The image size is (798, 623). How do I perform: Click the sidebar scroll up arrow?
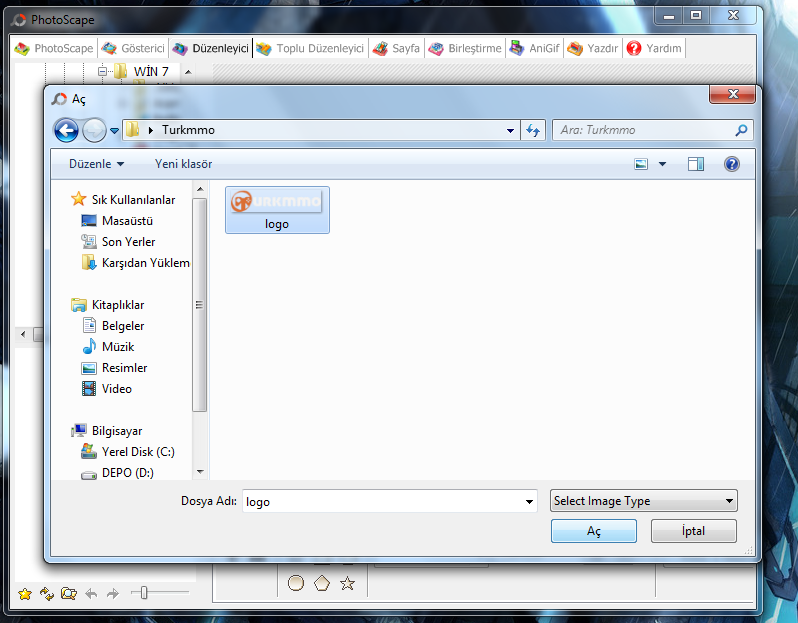[x=200, y=189]
